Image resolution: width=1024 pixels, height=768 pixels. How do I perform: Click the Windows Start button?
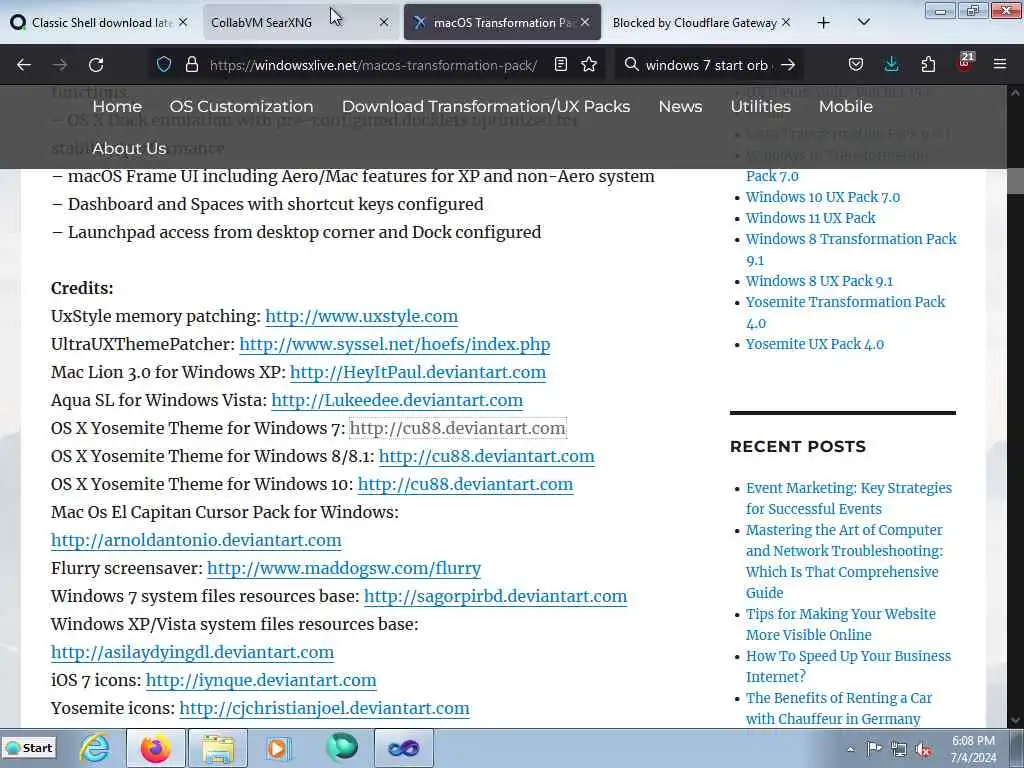(x=29, y=748)
